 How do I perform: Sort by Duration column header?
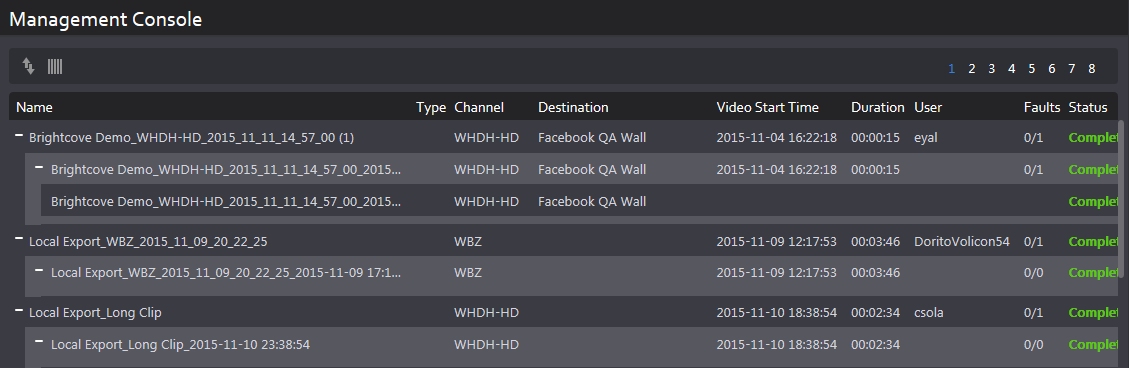(878, 107)
